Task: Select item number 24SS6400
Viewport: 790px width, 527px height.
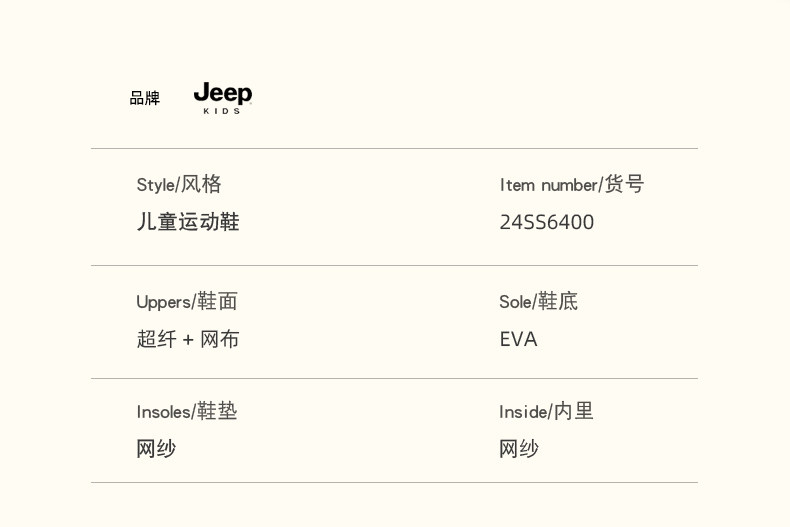Action: (x=546, y=222)
